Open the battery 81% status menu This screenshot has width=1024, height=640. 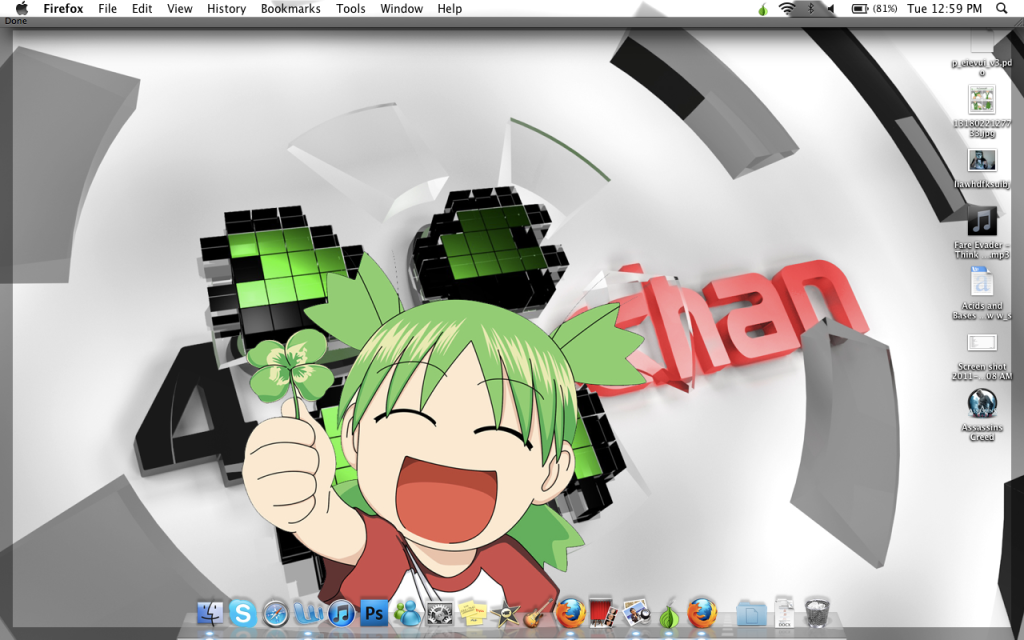(x=874, y=8)
